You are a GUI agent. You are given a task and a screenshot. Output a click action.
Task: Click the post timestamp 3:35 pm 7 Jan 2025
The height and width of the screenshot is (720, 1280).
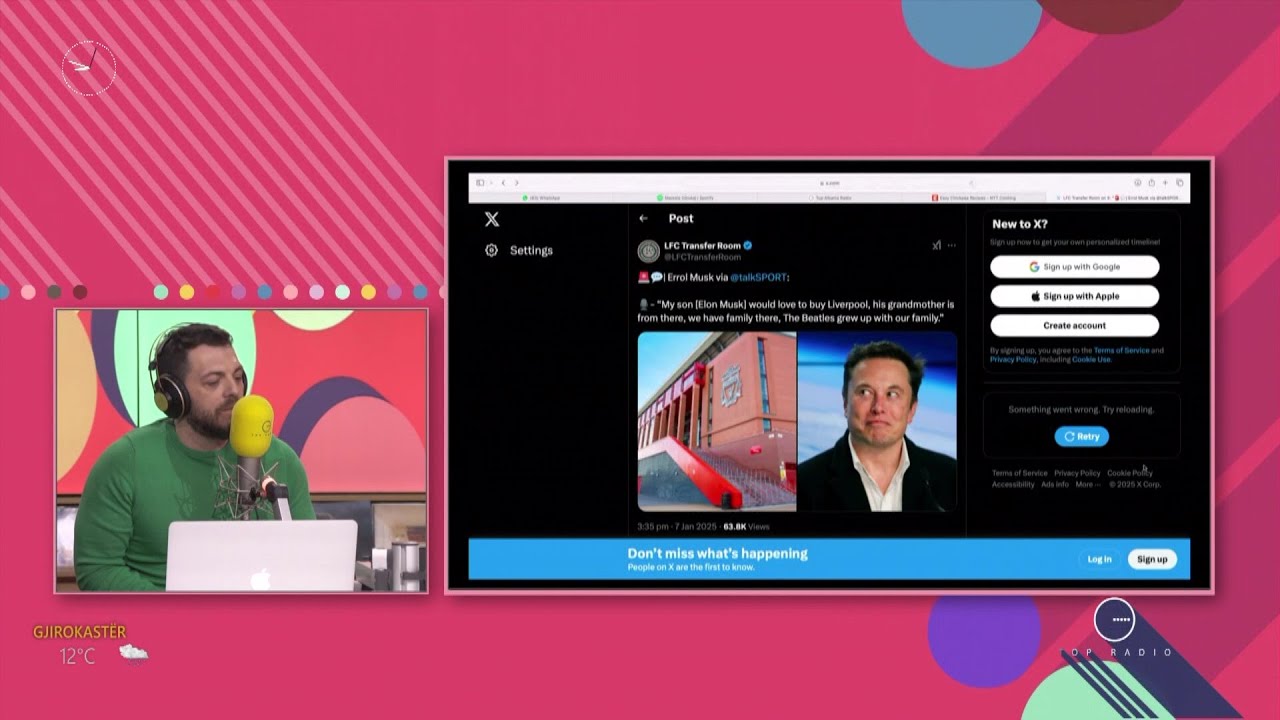677,526
